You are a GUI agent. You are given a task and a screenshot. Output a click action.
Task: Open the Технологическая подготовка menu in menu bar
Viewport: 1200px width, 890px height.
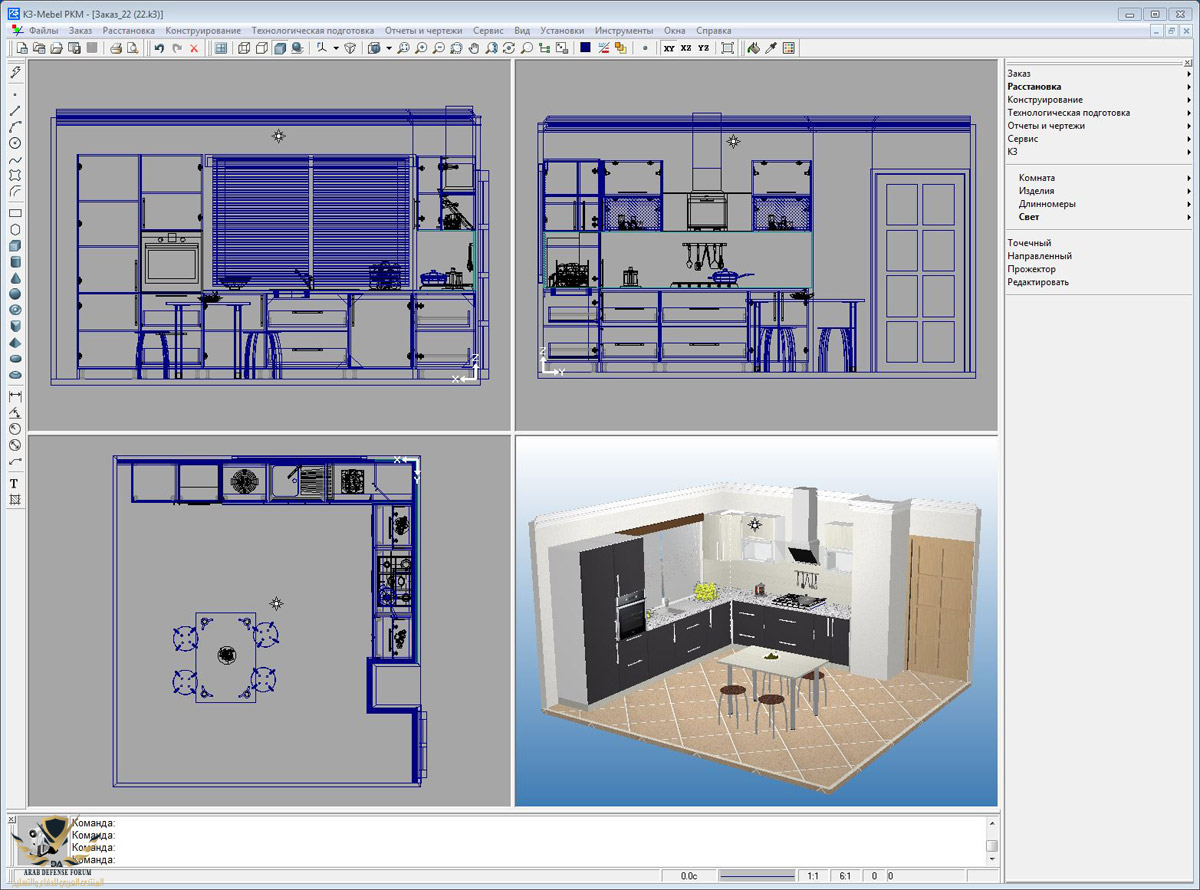point(313,31)
